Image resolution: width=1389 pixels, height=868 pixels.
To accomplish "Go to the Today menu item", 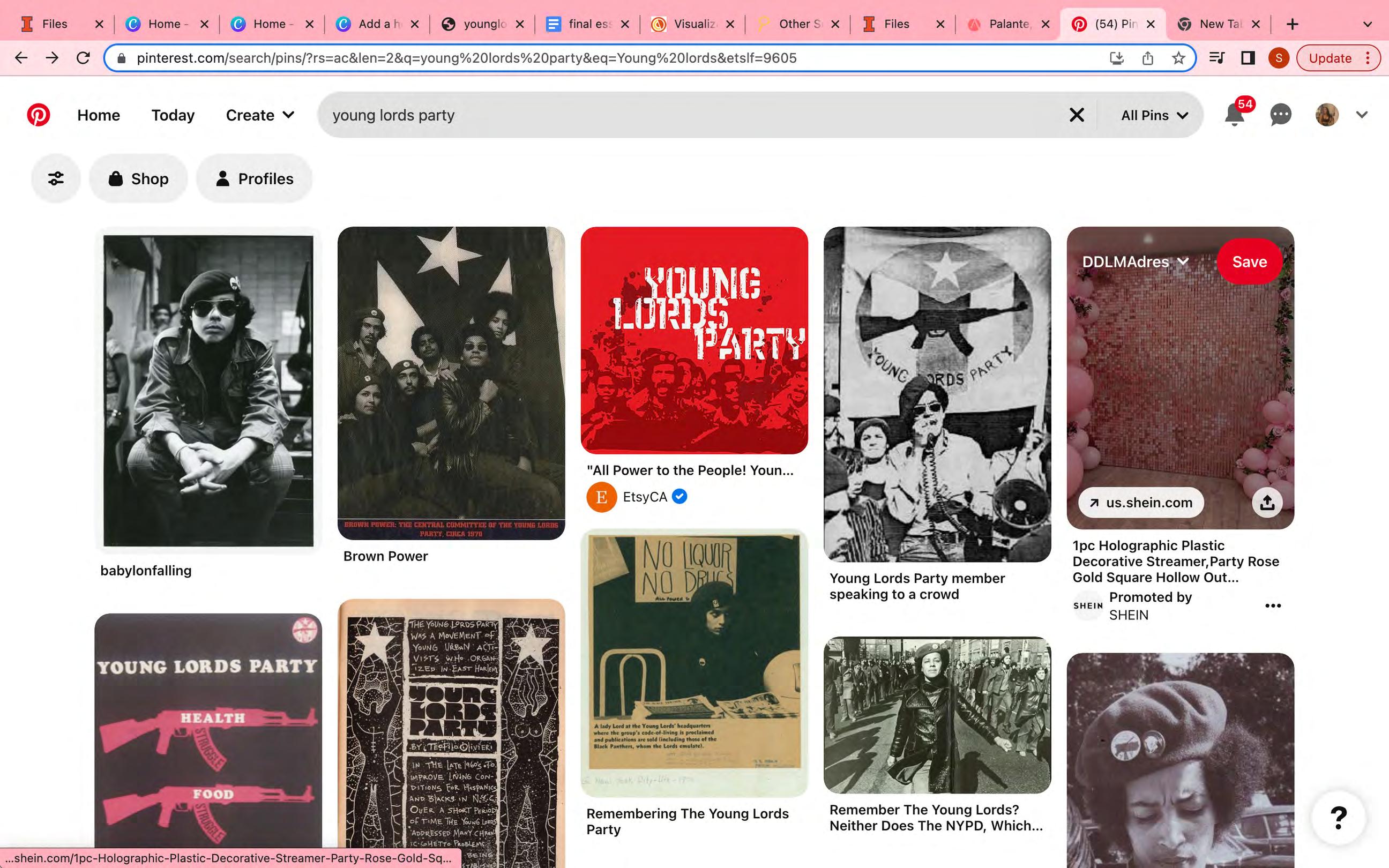I will coord(173,115).
